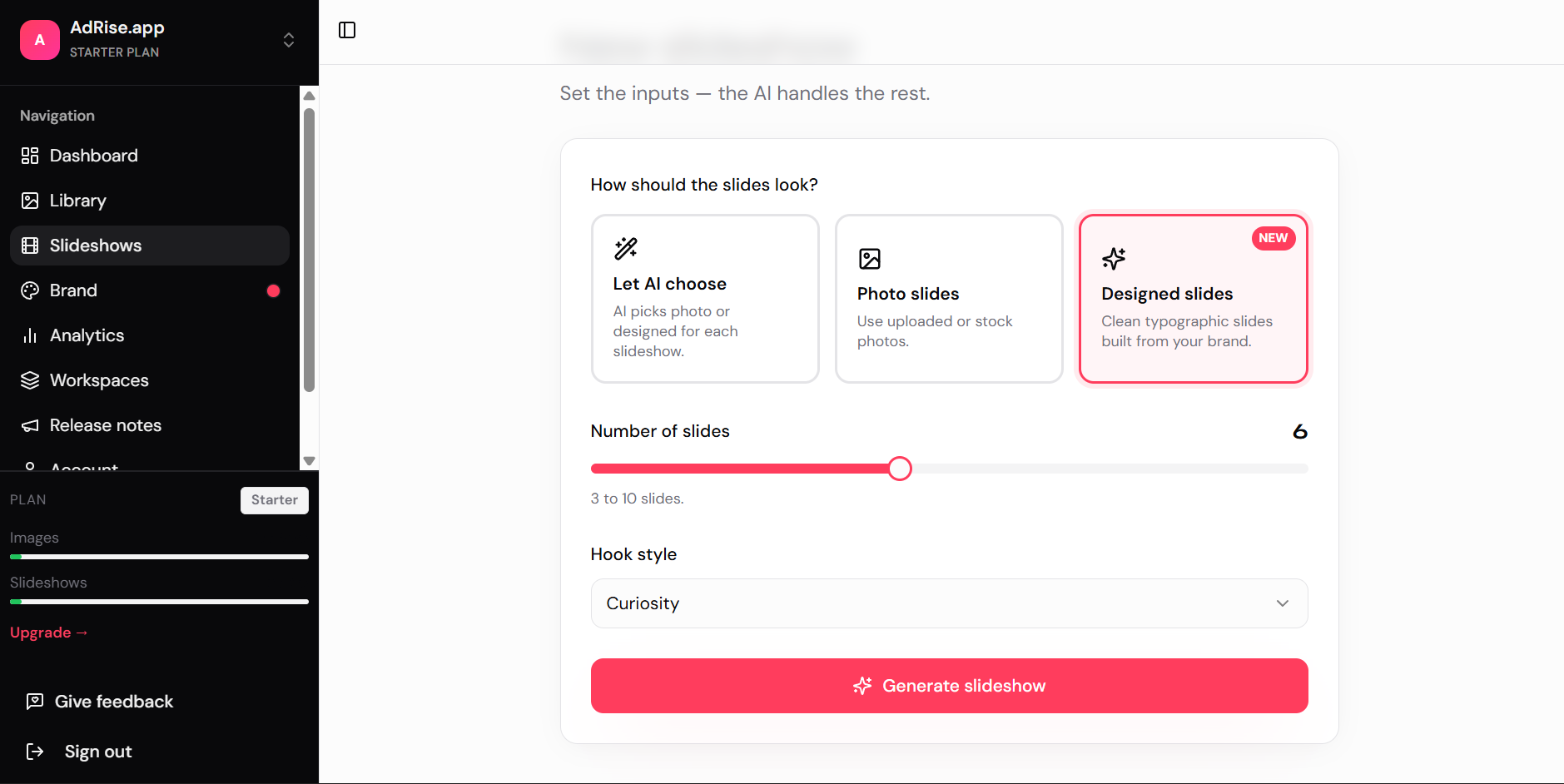Screen dimensions: 1564x784
Task: Go to the Analytics navigation item
Action: tap(87, 335)
